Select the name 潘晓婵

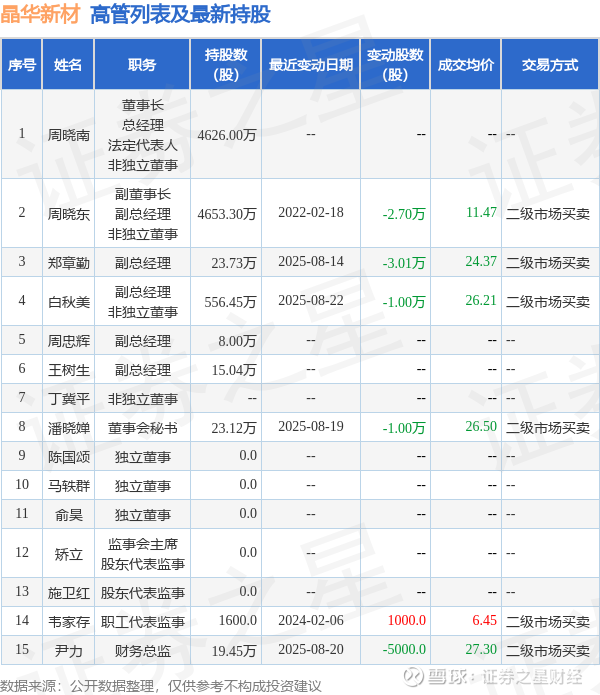[x=69, y=428]
